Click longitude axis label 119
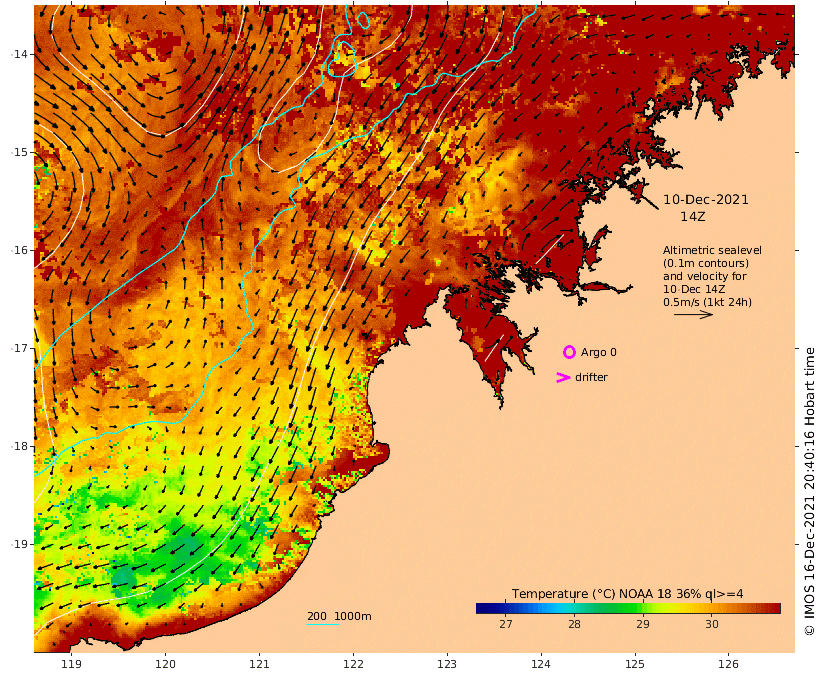Viewport: 820px width, 680px height. 71,664
